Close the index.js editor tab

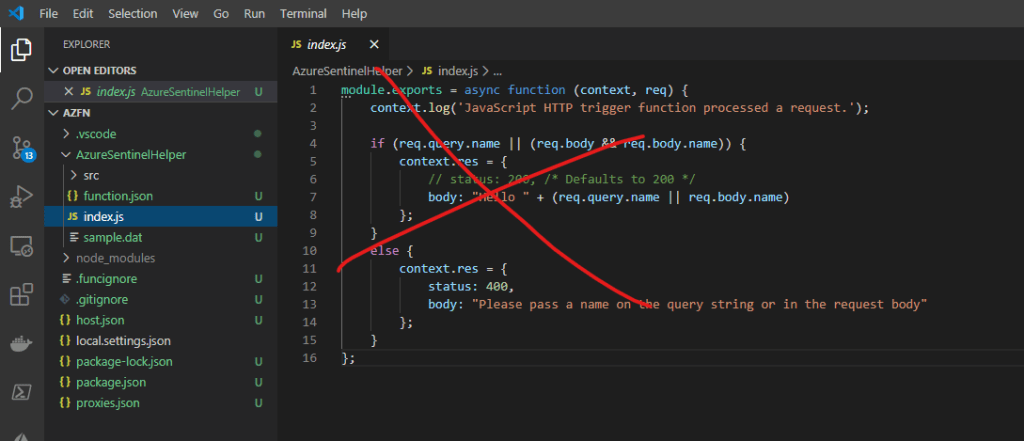tap(374, 45)
